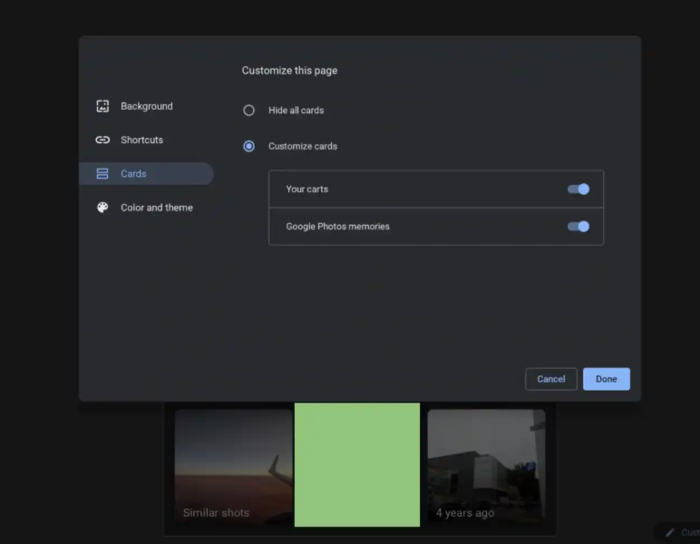Click the Shortcuts chain-link icon
This screenshot has width=700, height=544.
point(102,140)
